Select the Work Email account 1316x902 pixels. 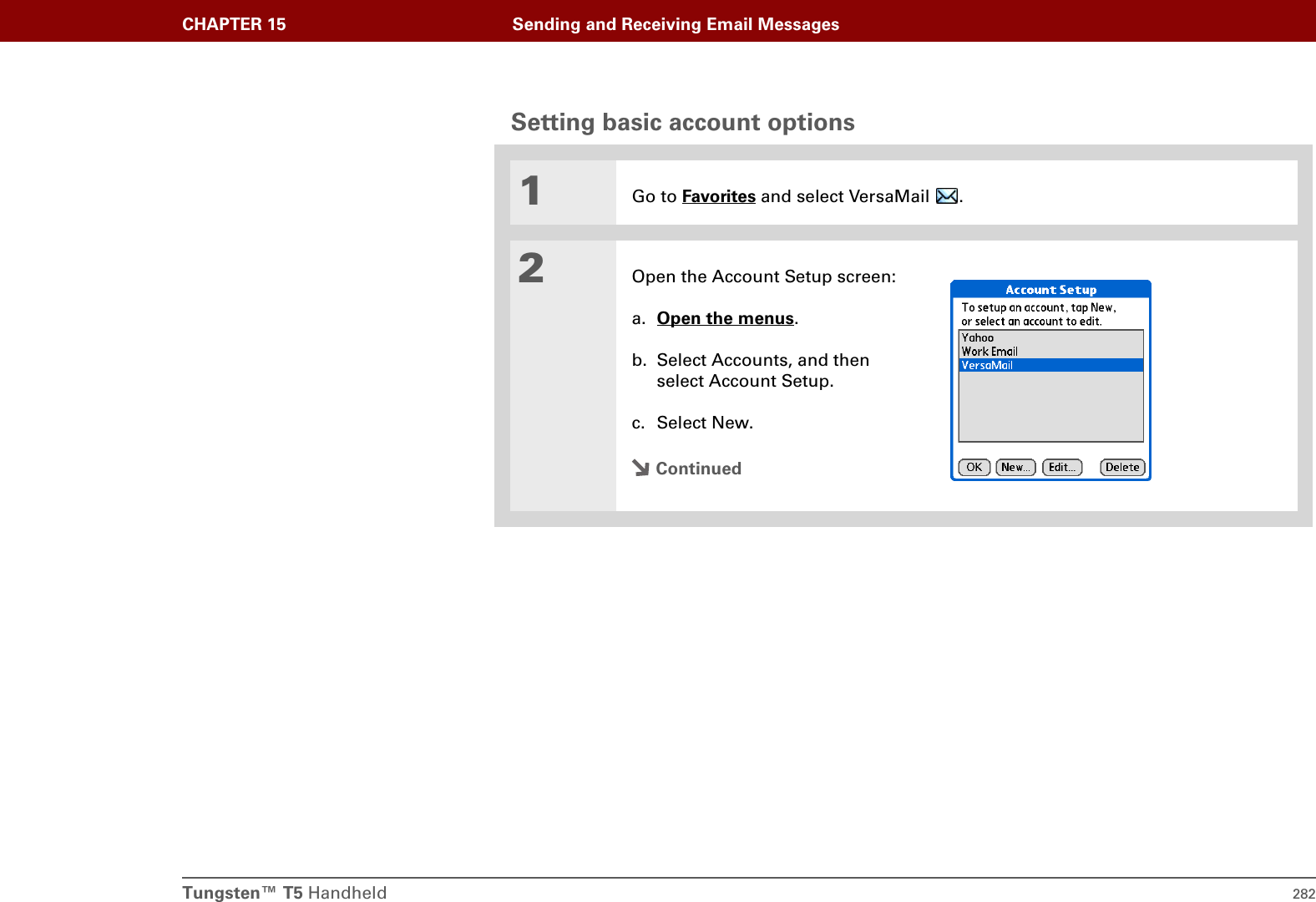point(1050,352)
